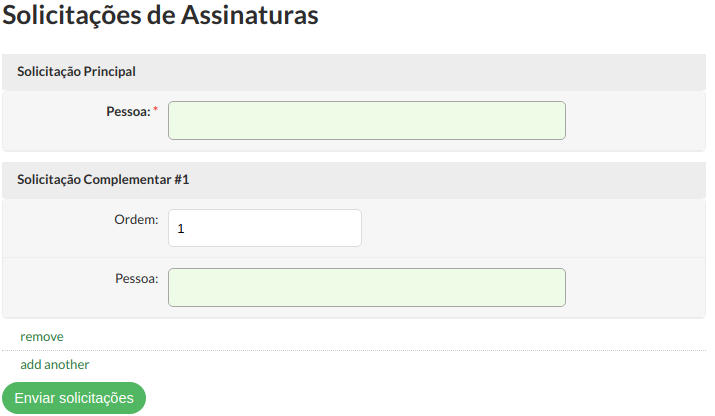Add another complementary request form
Viewport: 715px width, 416px height.
tap(54, 365)
